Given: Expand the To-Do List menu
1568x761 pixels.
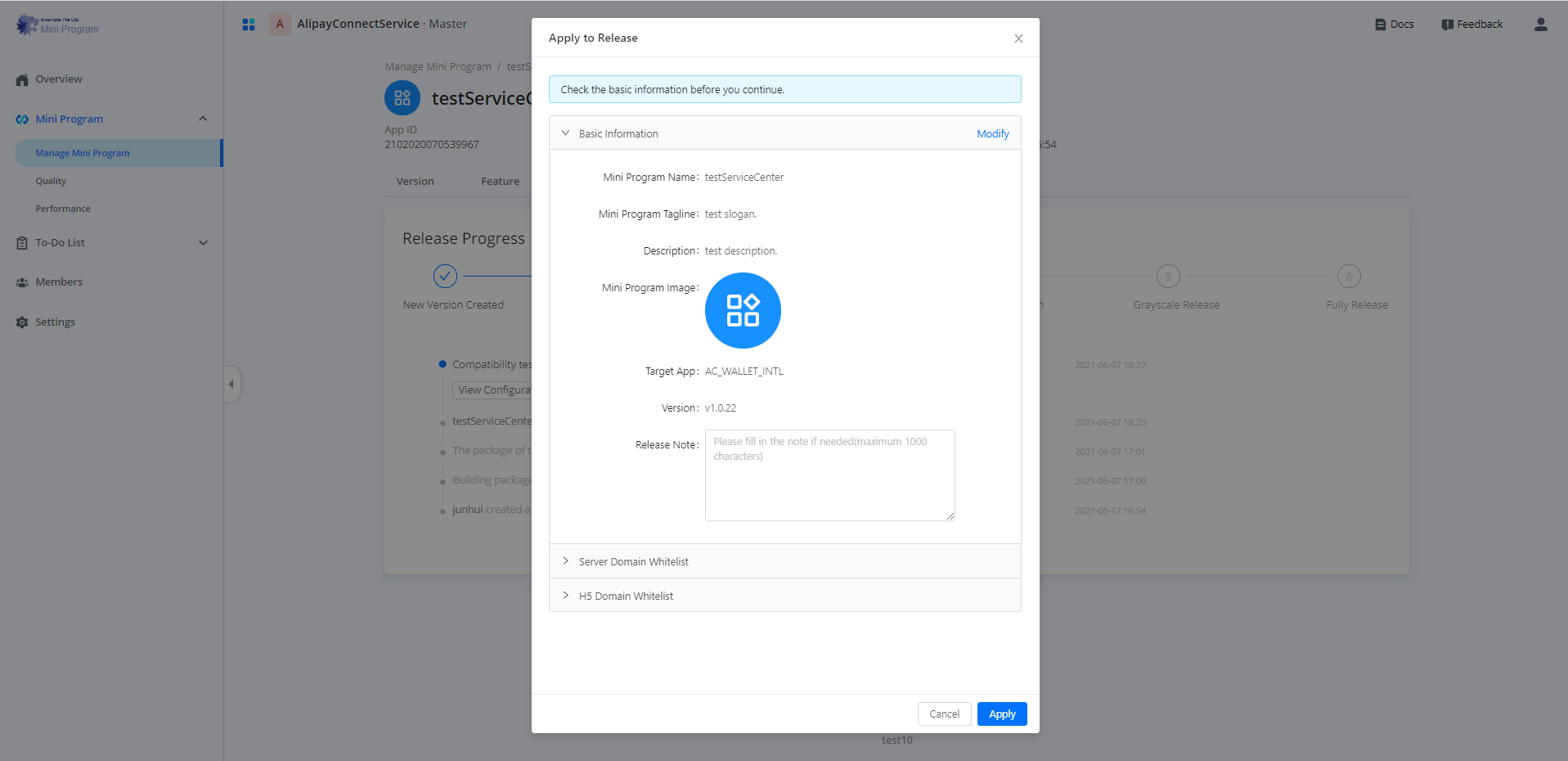Looking at the screenshot, I should (203, 243).
